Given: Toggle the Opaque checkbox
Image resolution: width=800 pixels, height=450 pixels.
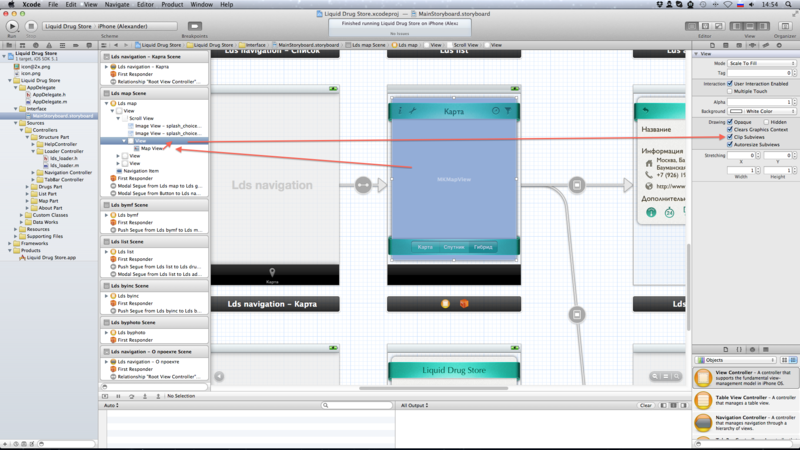Looking at the screenshot, I should tap(730, 122).
